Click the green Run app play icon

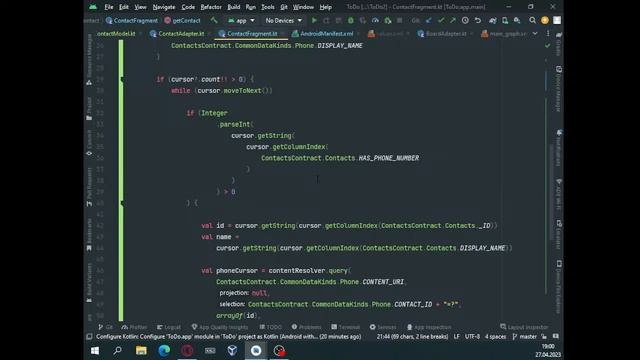click(314, 20)
